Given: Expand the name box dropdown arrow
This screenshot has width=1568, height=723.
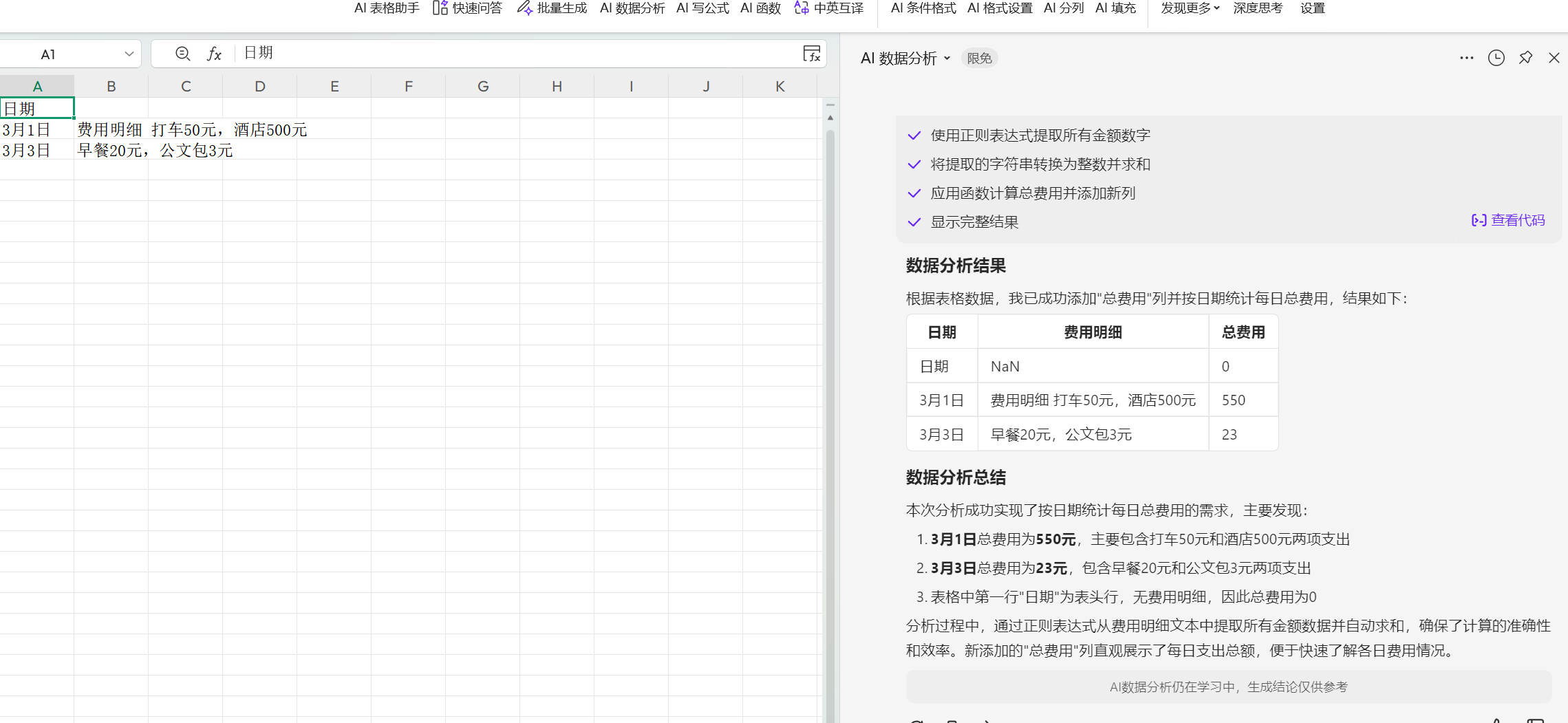Looking at the screenshot, I should pos(129,54).
